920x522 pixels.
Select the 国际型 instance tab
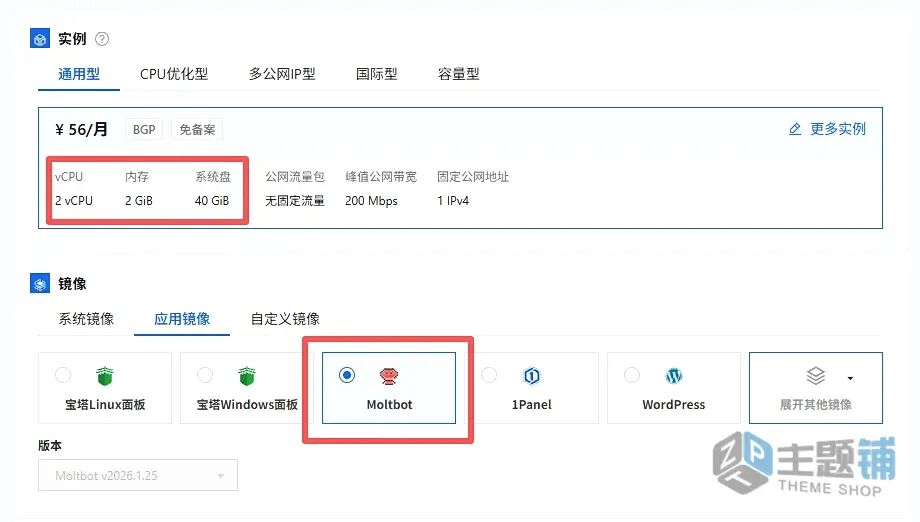pyautogui.click(x=377, y=74)
